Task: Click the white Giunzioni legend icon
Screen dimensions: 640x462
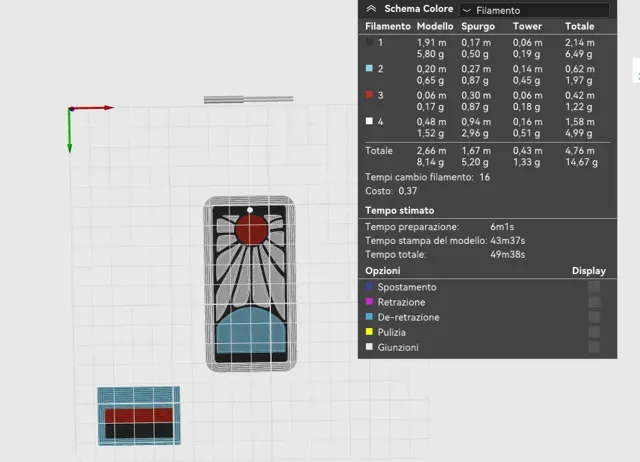Action: click(x=369, y=347)
